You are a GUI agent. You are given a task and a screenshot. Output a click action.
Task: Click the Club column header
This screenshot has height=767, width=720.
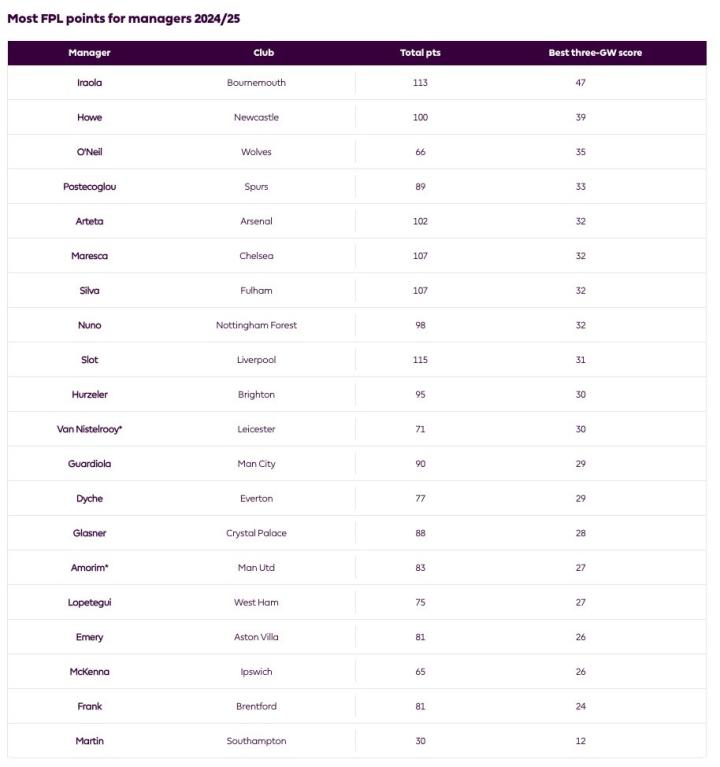coord(264,53)
